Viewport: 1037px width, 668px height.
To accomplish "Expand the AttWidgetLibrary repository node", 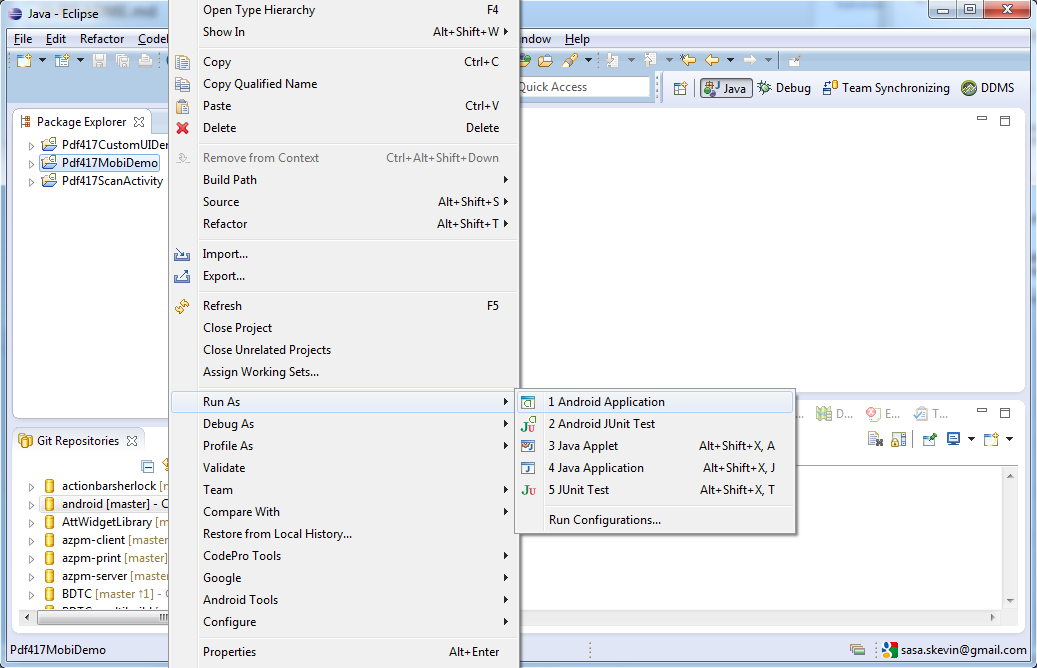I will click(x=31, y=522).
